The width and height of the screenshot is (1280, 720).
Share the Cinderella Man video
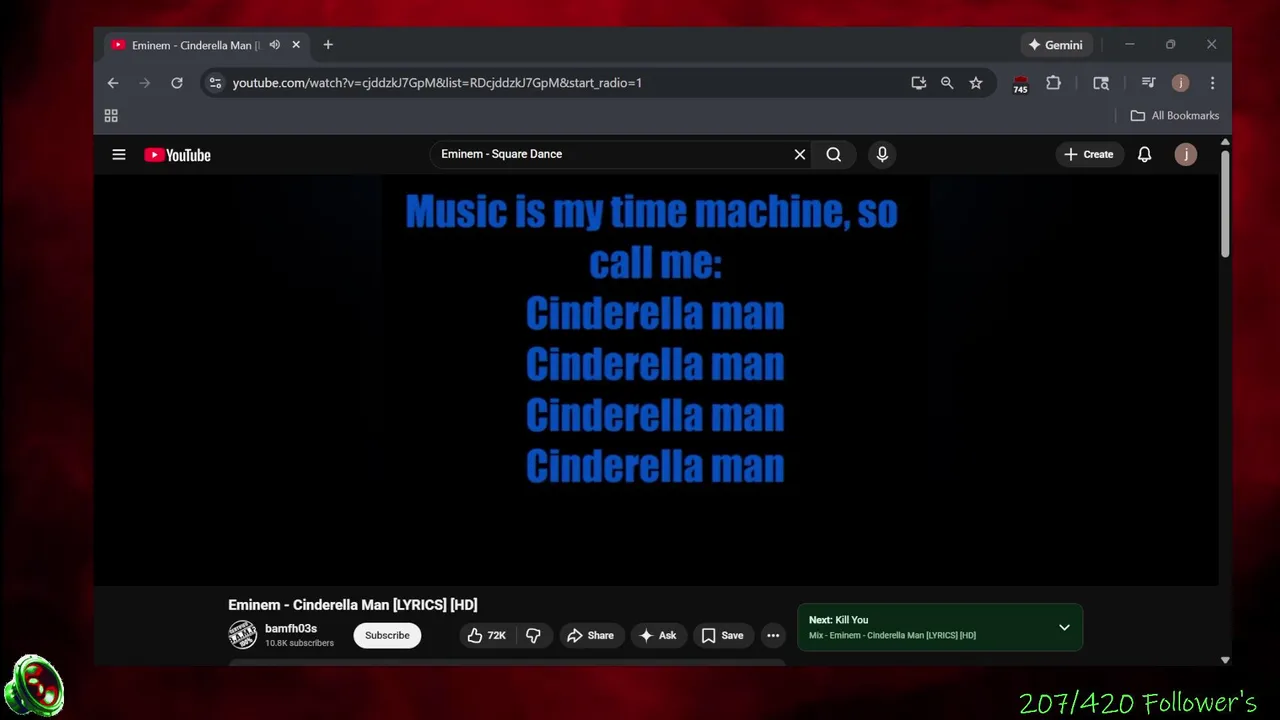[590, 635]
